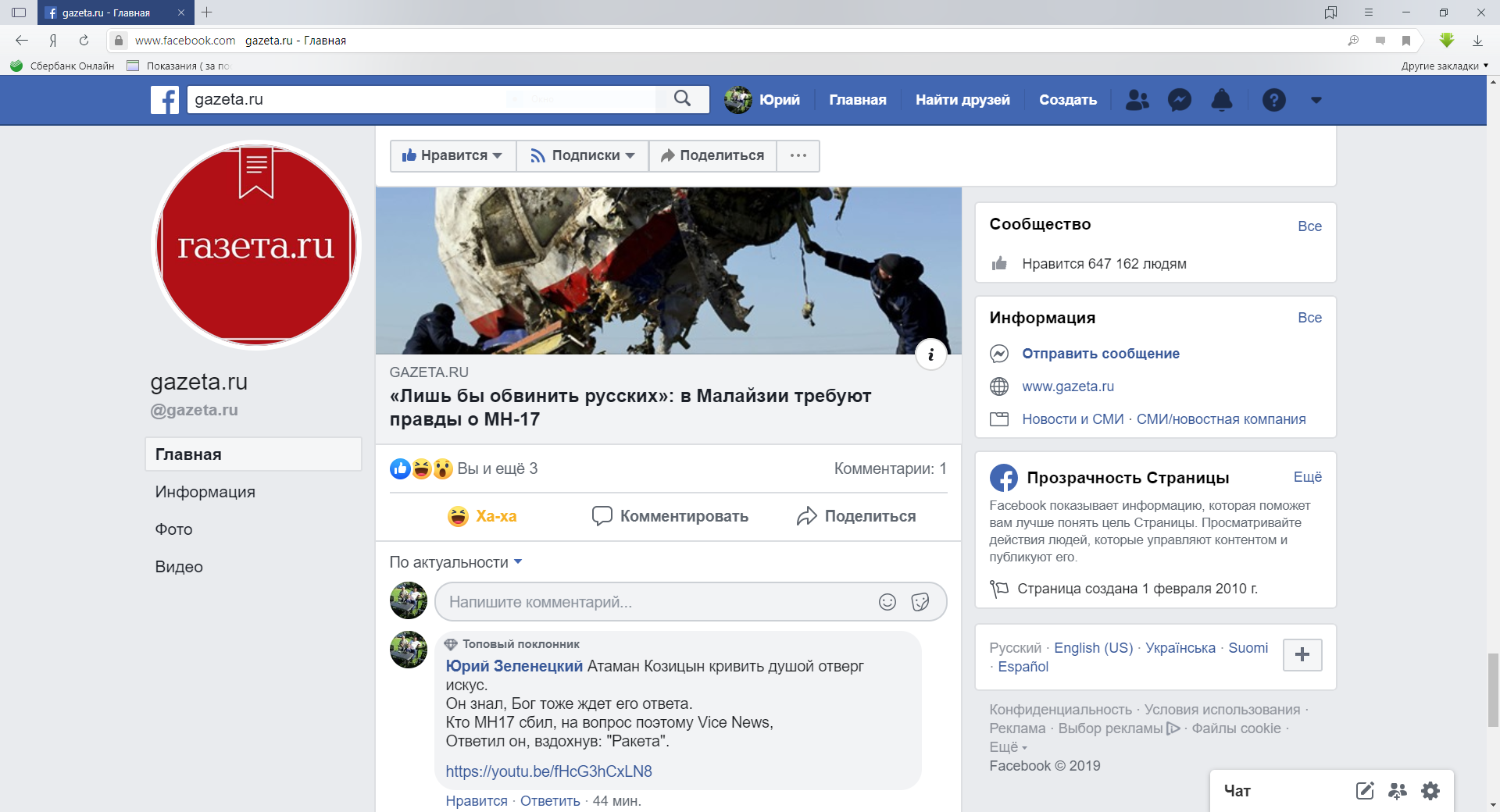1500x812 pixels.
Task: Click browser back arrow
Action: (22, 41)
